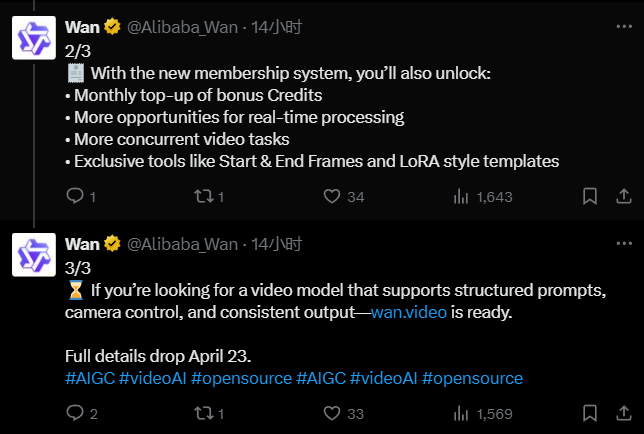Like the 3/3 tweet with 33 likes

pyautogui.click(x=334, y=414)
